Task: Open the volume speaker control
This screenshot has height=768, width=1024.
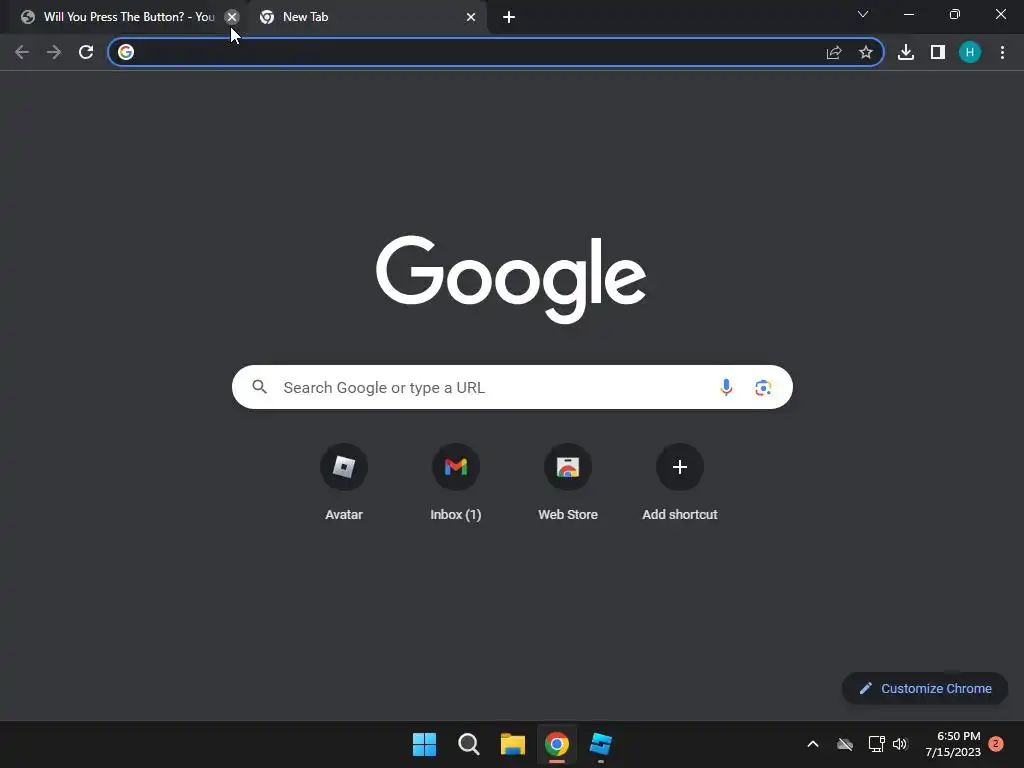Action: (900, 744)
